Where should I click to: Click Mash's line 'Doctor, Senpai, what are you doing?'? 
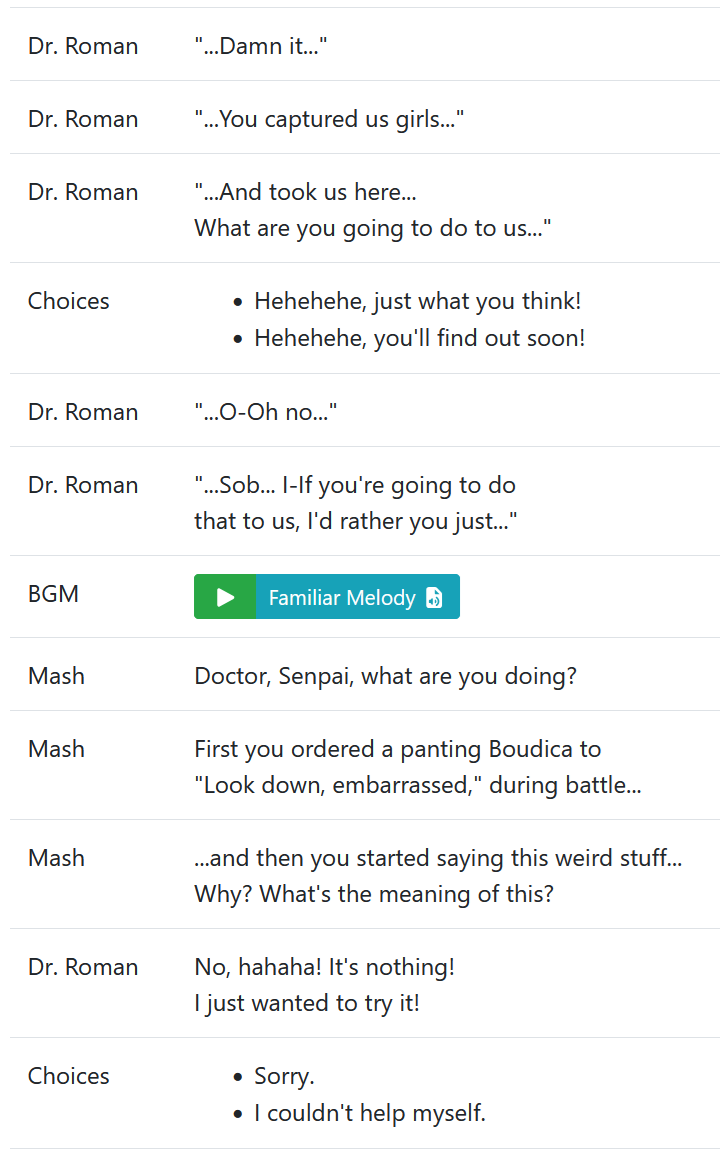pos(385,675)
